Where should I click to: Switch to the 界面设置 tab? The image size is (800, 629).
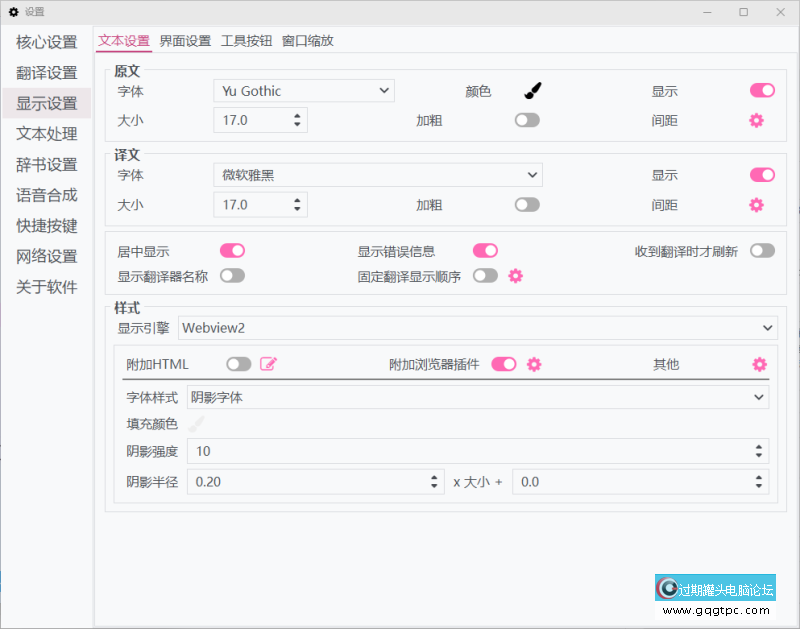(185, 41)
